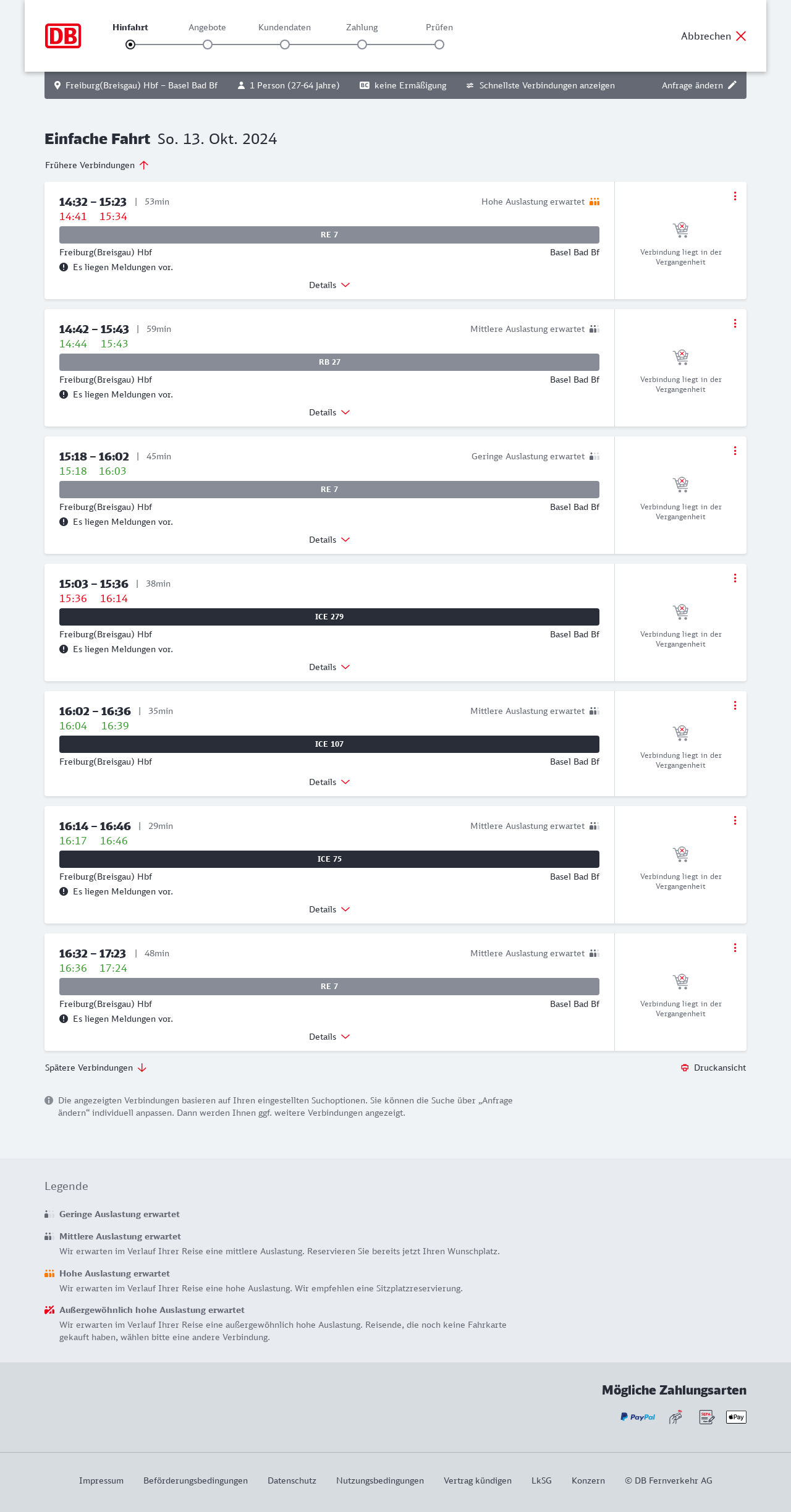Click the ICE 279 train bar
Viewport: 791px width, 1512px height.
329,617
